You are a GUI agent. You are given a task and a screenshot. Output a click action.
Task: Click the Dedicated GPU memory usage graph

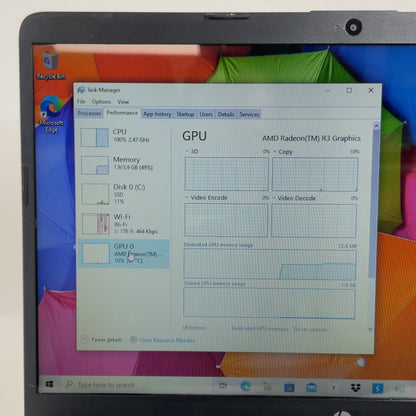click(270, 265)
